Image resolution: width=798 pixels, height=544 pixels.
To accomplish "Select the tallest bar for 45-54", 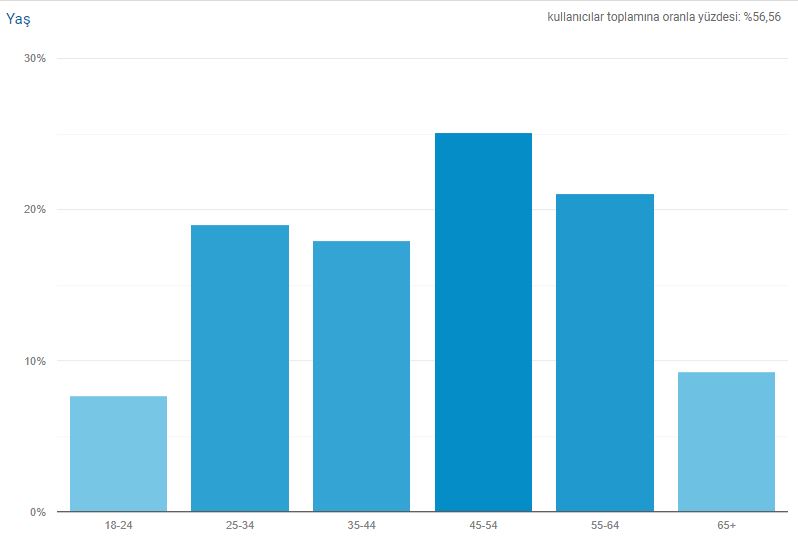I will [x=483, y=322].
